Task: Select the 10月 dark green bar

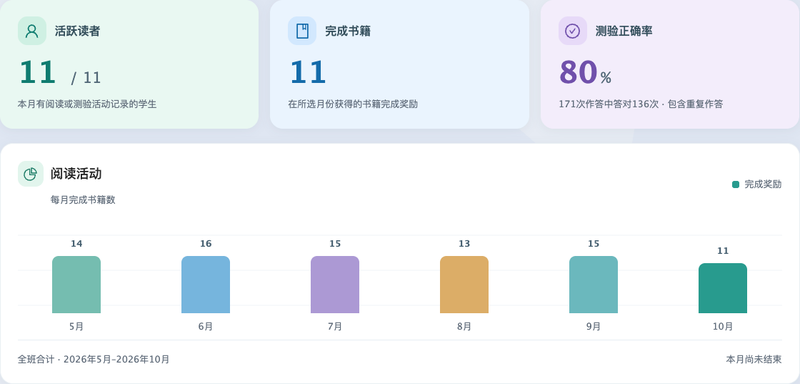Action: coord(722,288)
